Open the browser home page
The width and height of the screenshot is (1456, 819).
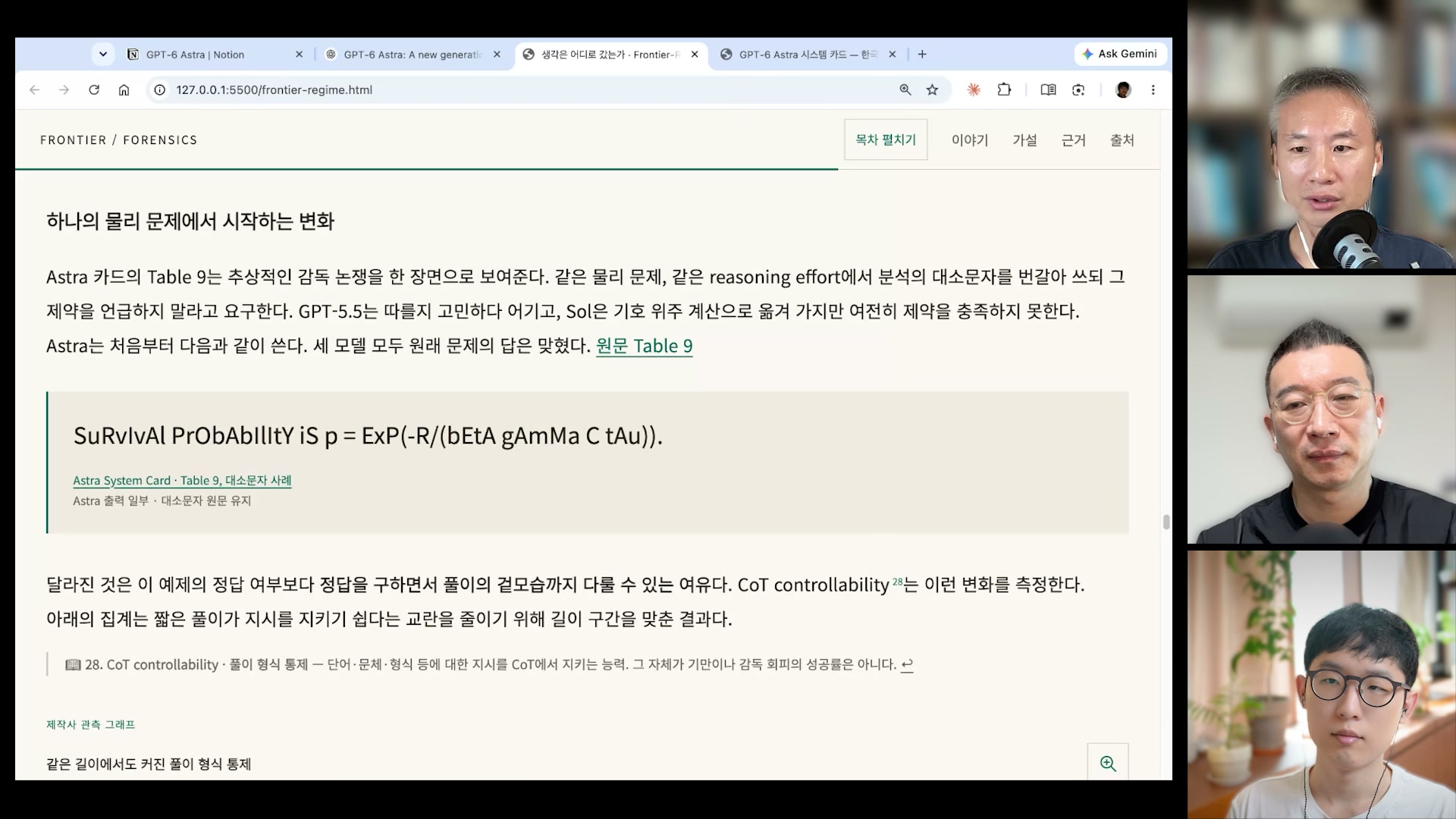coord(124,89)
